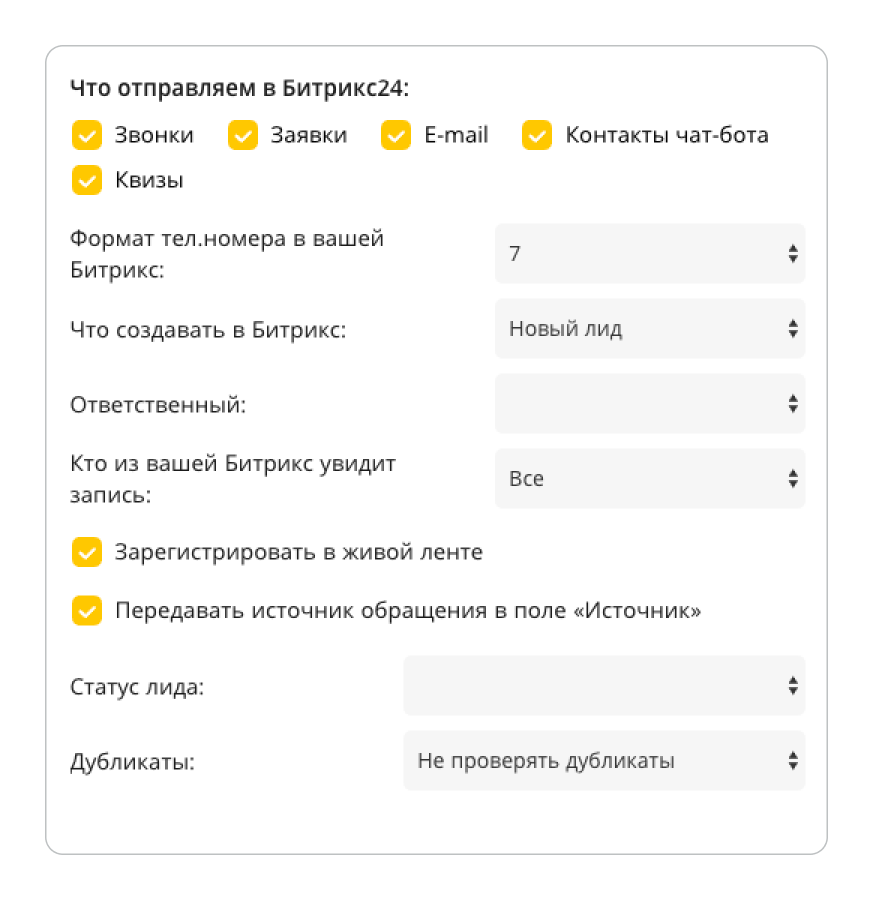The width and height of the screenshot is (873, 900).
Task: Click the Контакты чат-бота label
Action: coord(667,135)
